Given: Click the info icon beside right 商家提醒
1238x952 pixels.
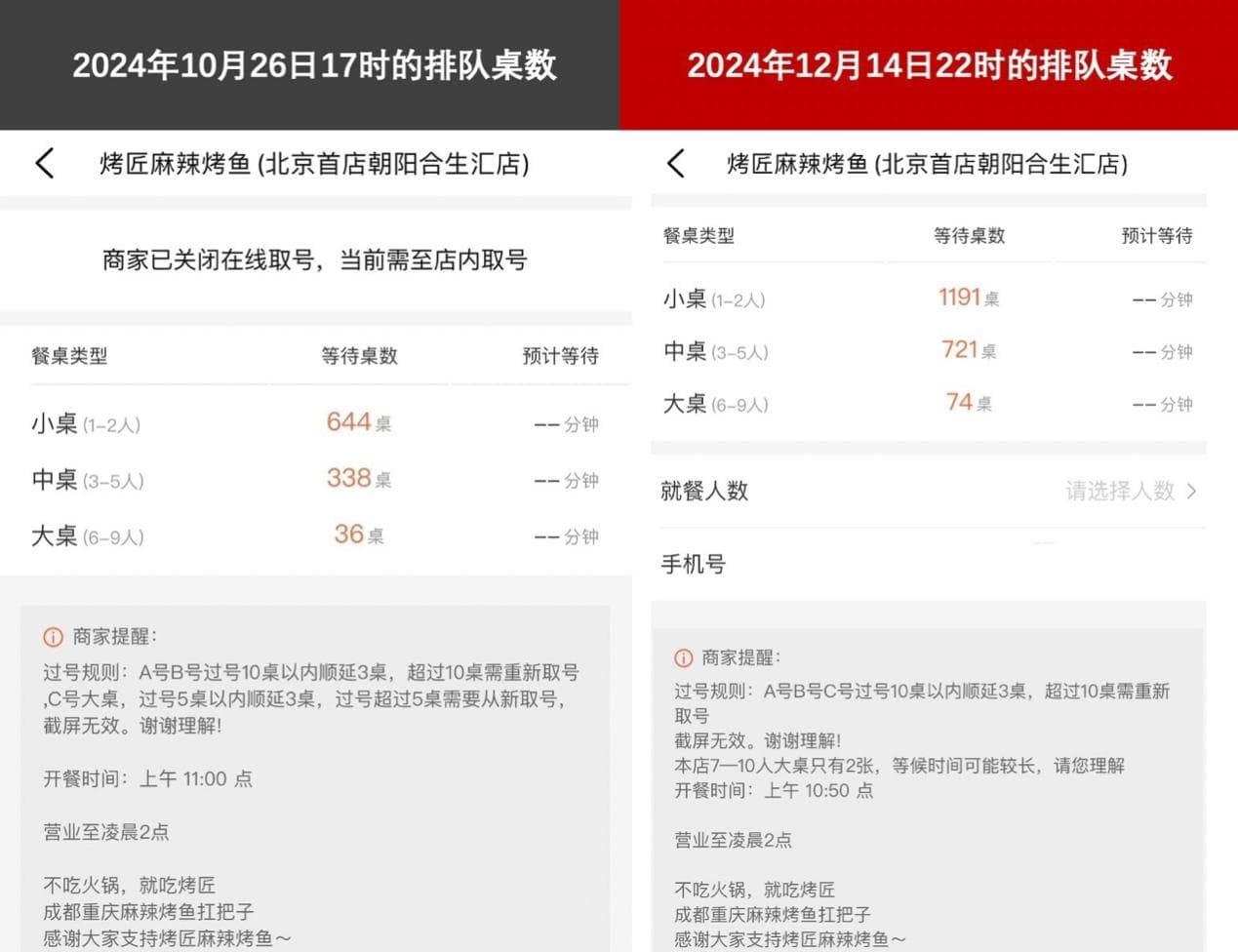Looking at the screenshot, I should click(683, 658).
